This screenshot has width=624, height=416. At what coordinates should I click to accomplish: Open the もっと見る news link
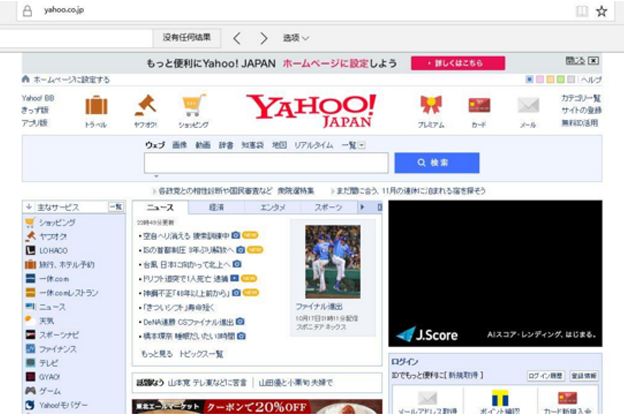(157, 354)
